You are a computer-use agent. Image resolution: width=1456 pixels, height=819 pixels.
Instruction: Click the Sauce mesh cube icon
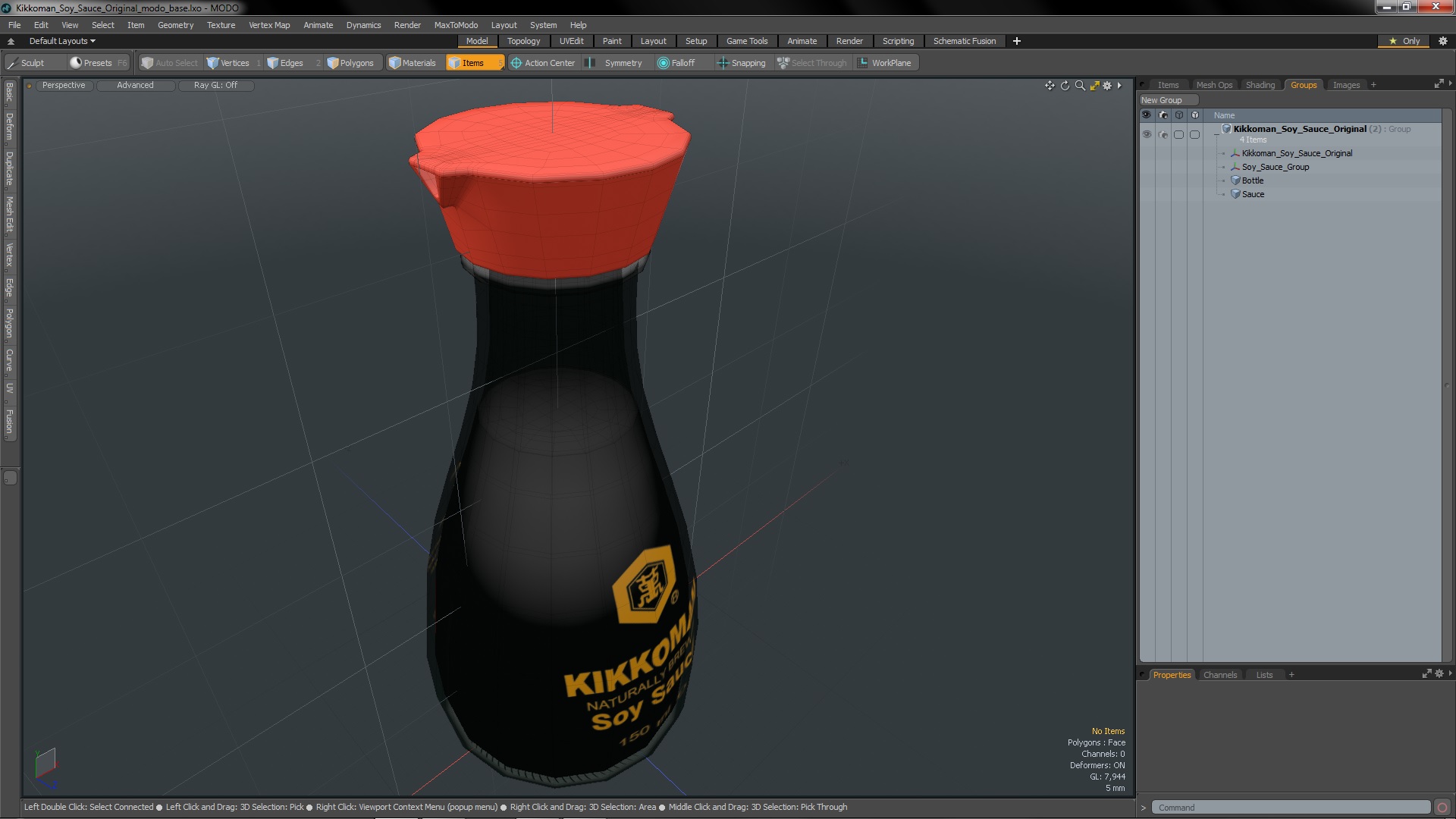1235,194
